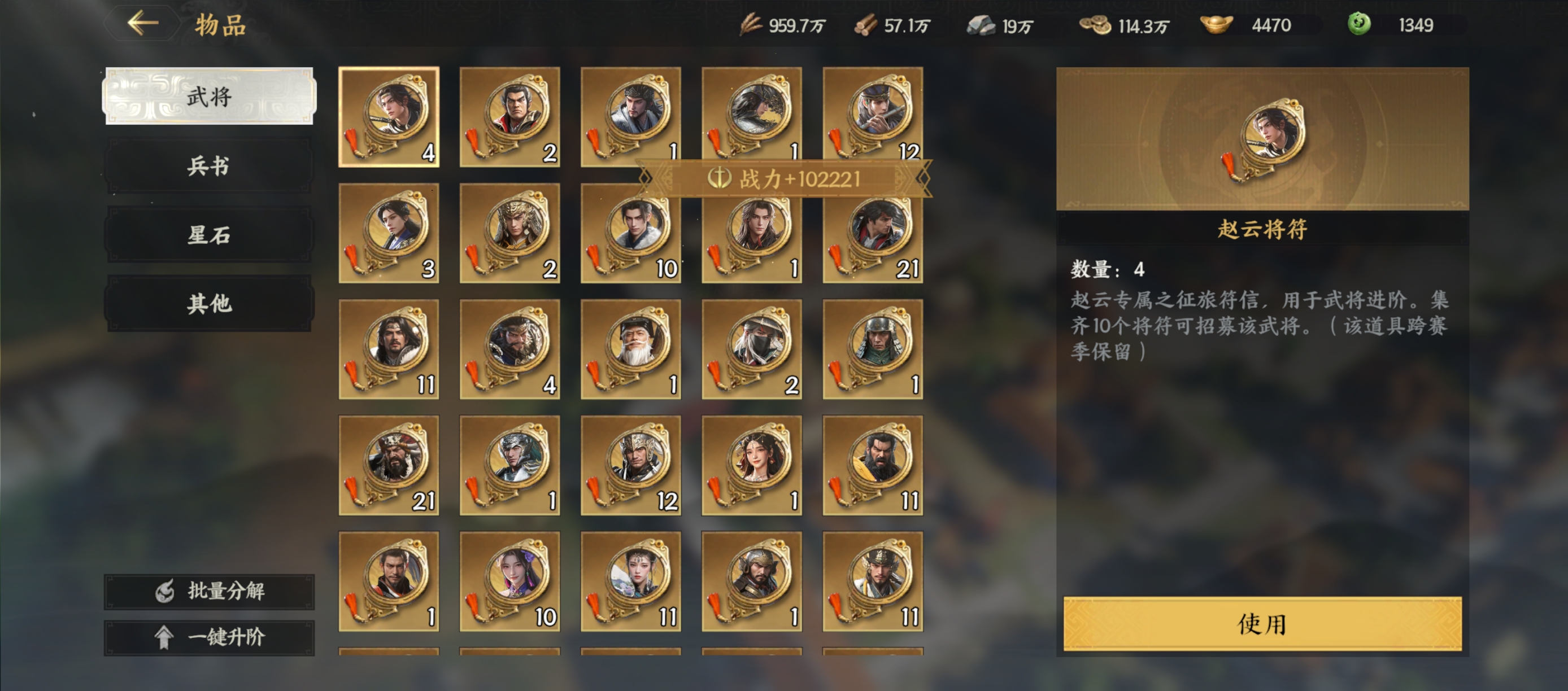Tap the copper coins icon showing 114.3万
The image size is (1568, 691).
tap(1095, 25)
